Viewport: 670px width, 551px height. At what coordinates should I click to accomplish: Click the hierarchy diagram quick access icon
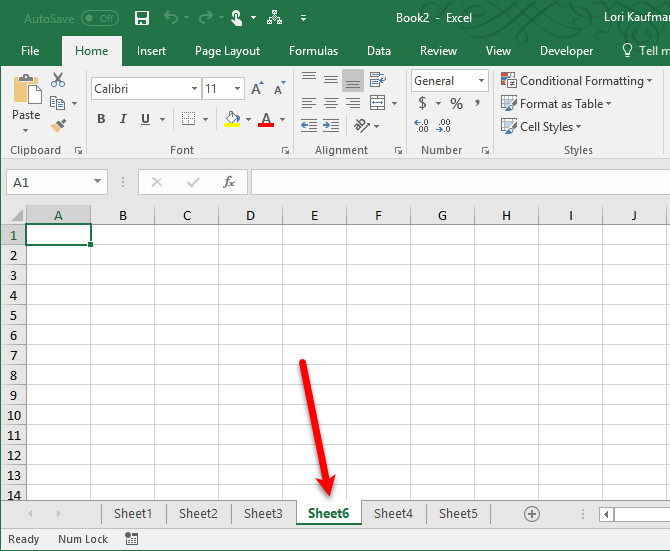(x=274, y=18)
